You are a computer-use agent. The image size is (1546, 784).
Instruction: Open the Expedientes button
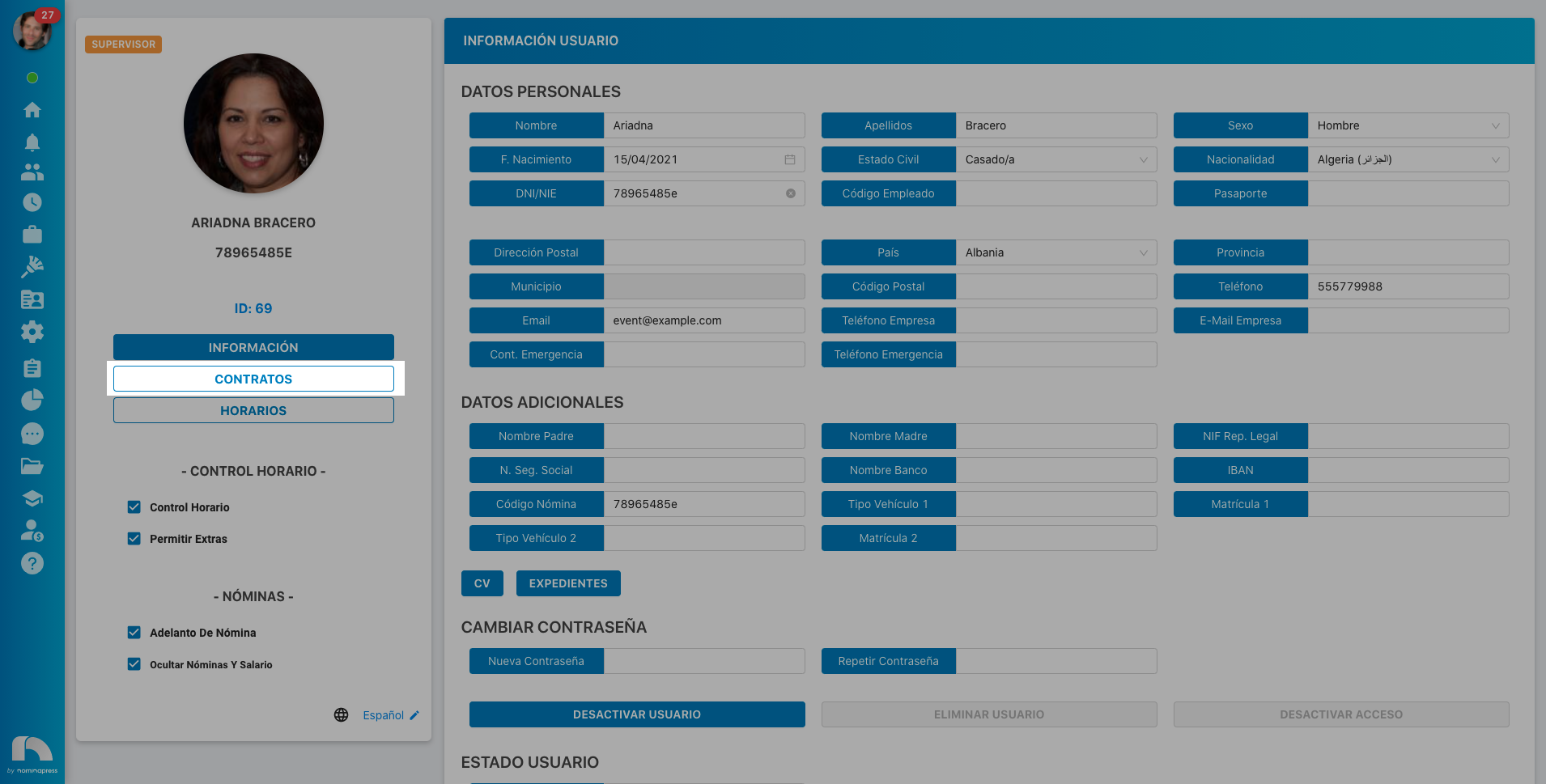click(568, 583)
